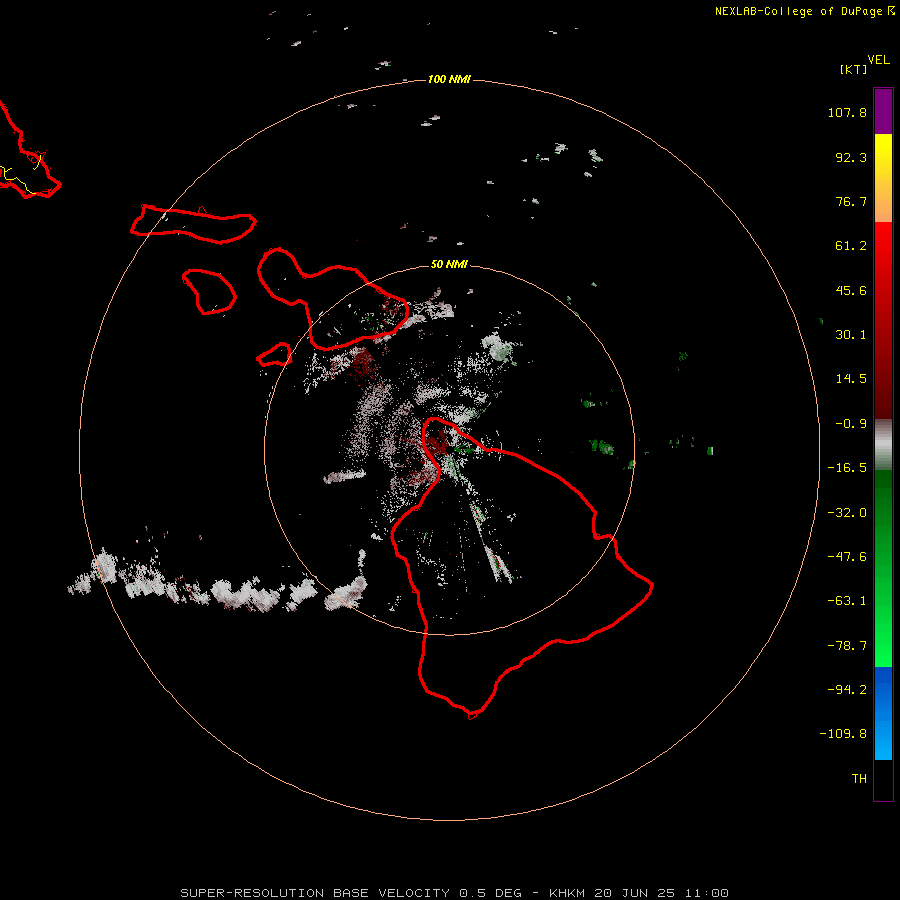
Task: Click the TH legend label
Action: click(x=859, y=779)
